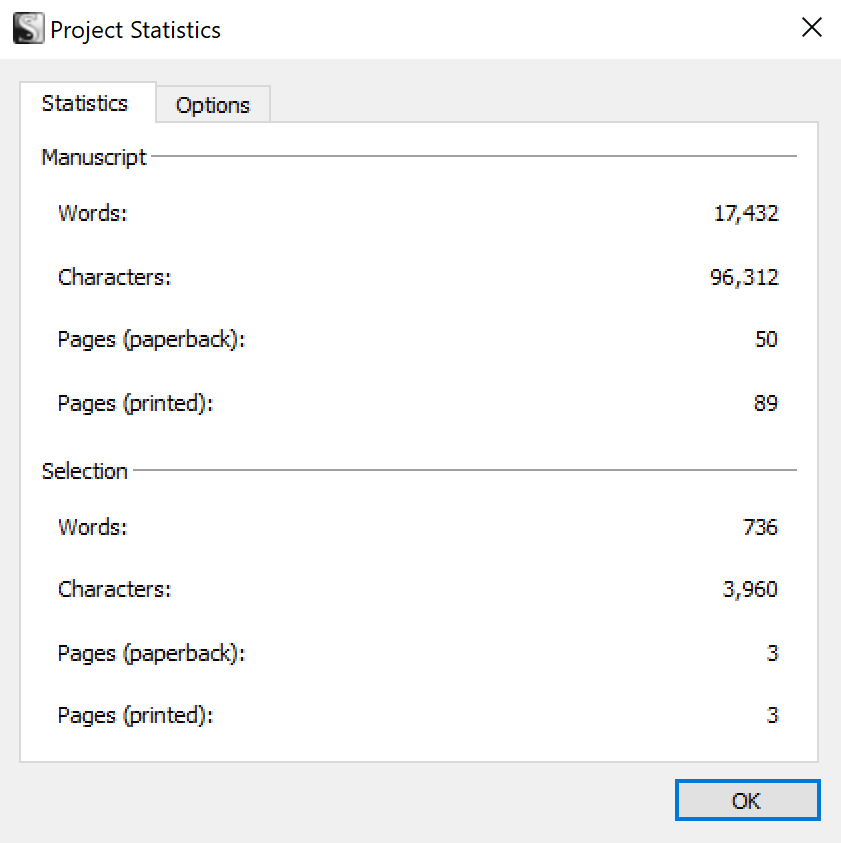Click manuscript character count 96,312
841x843 pixels.
point(744,277)
